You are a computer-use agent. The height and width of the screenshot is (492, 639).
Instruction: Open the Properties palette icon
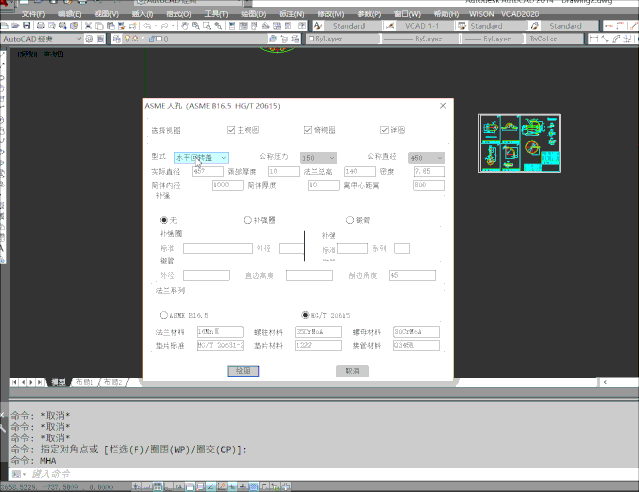pos(232,26)
